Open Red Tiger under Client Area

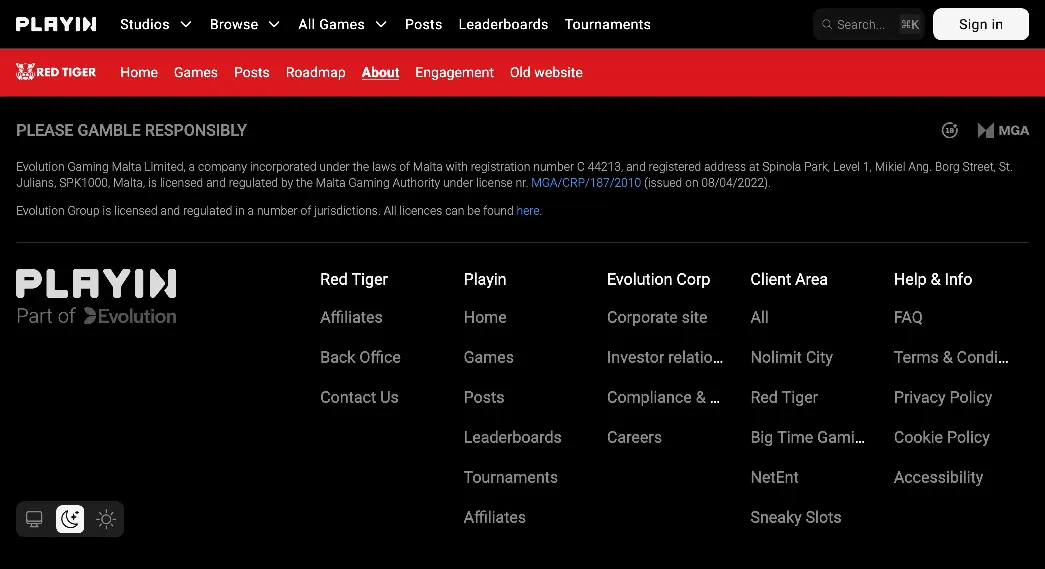tap(784, 397)
